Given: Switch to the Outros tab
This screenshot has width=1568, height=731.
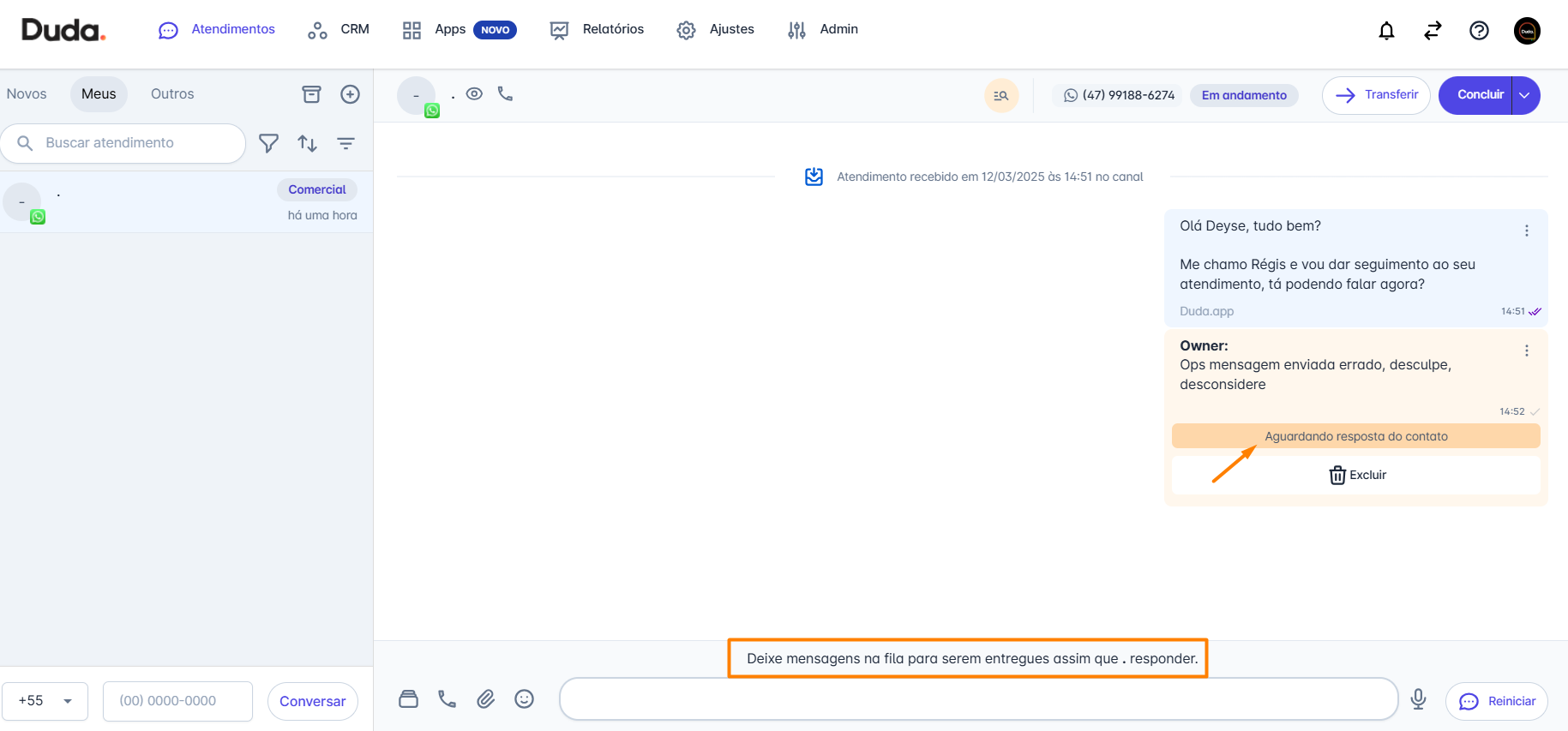Looking at the screenshot, I should (x=172, y=94).
